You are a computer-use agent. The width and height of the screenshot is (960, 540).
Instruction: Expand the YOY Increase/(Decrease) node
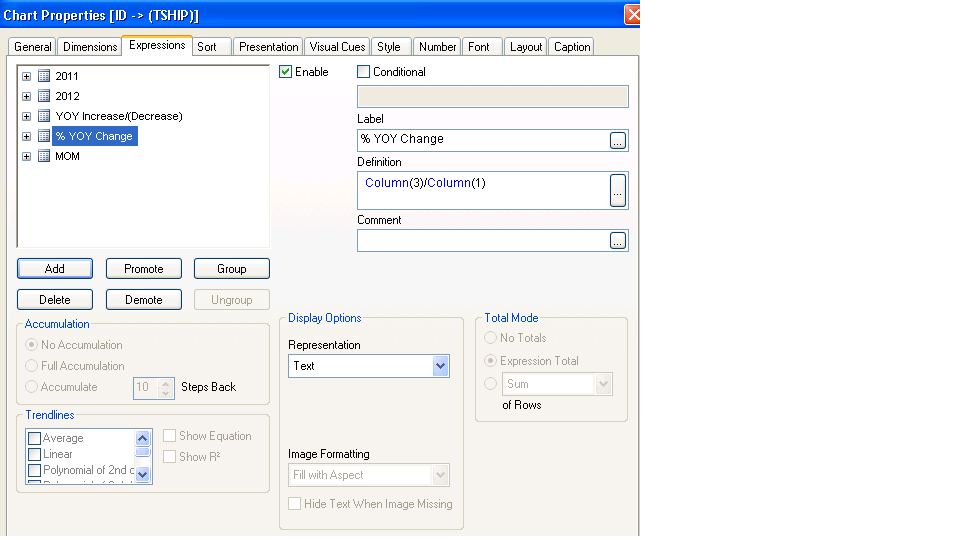coord(26,116)
